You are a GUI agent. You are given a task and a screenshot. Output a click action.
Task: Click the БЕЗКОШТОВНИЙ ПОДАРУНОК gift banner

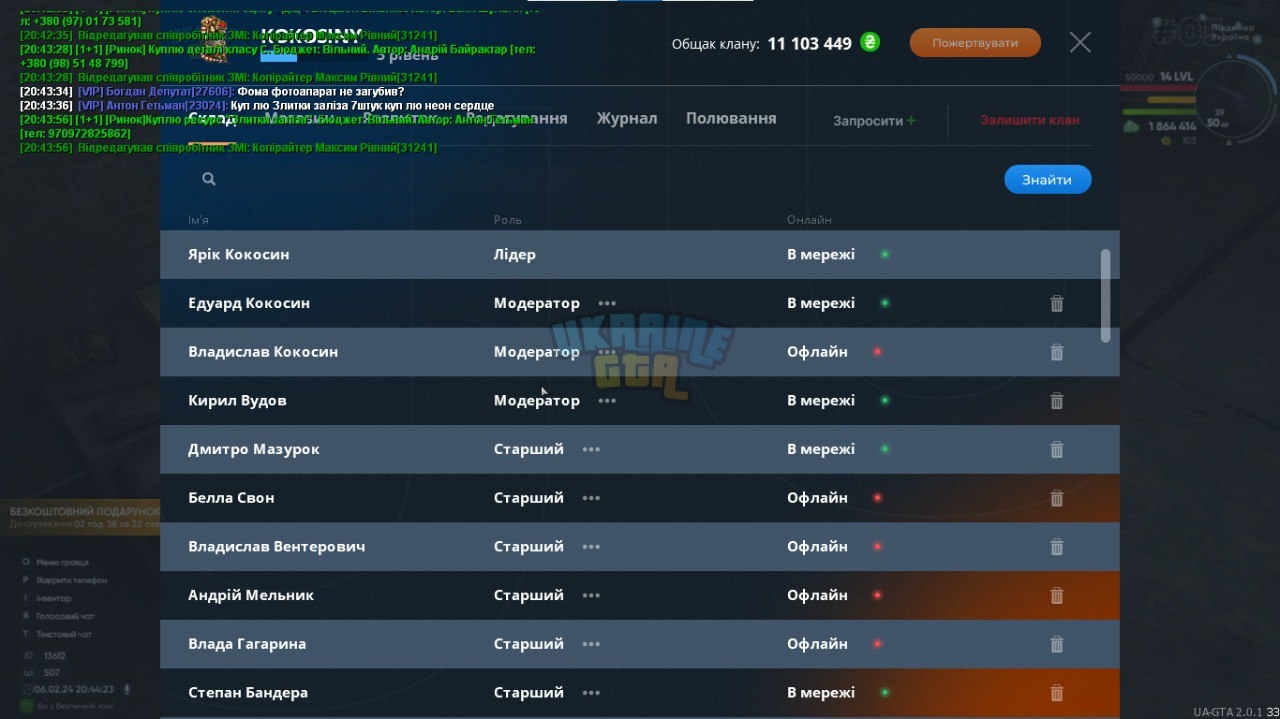click(x=80, y=516)
